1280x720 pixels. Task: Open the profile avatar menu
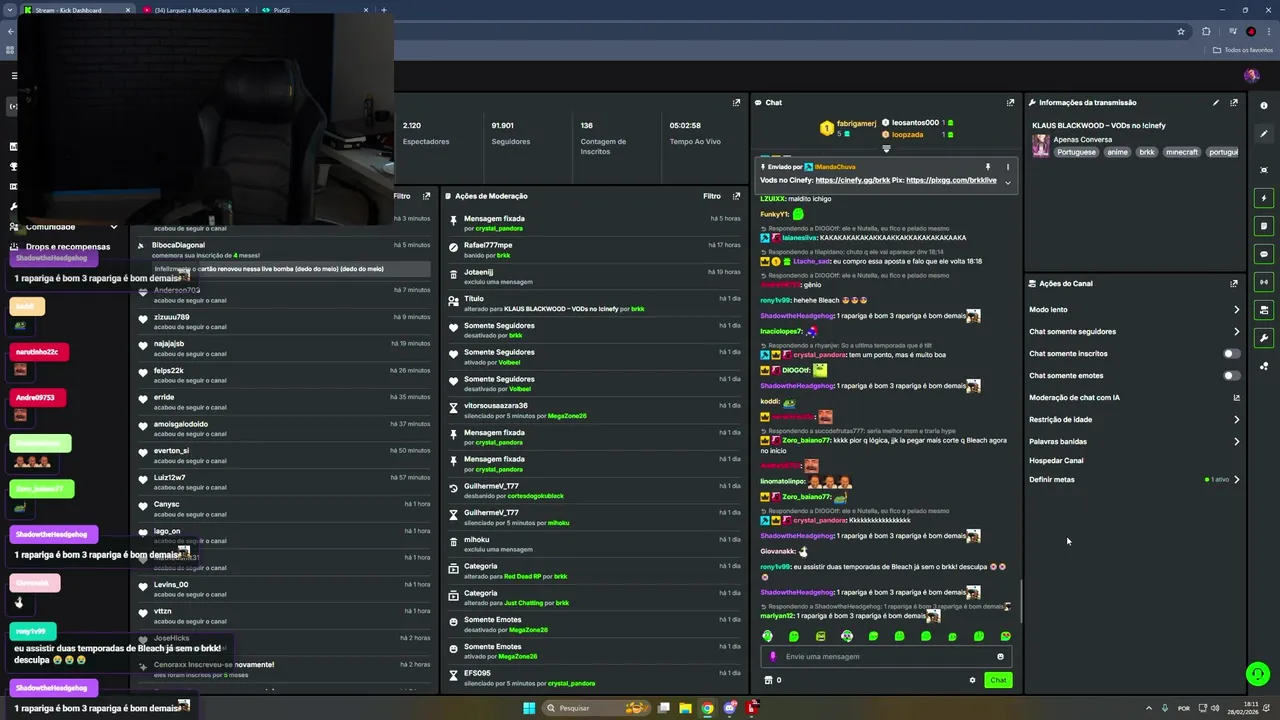coord(1251,75)
